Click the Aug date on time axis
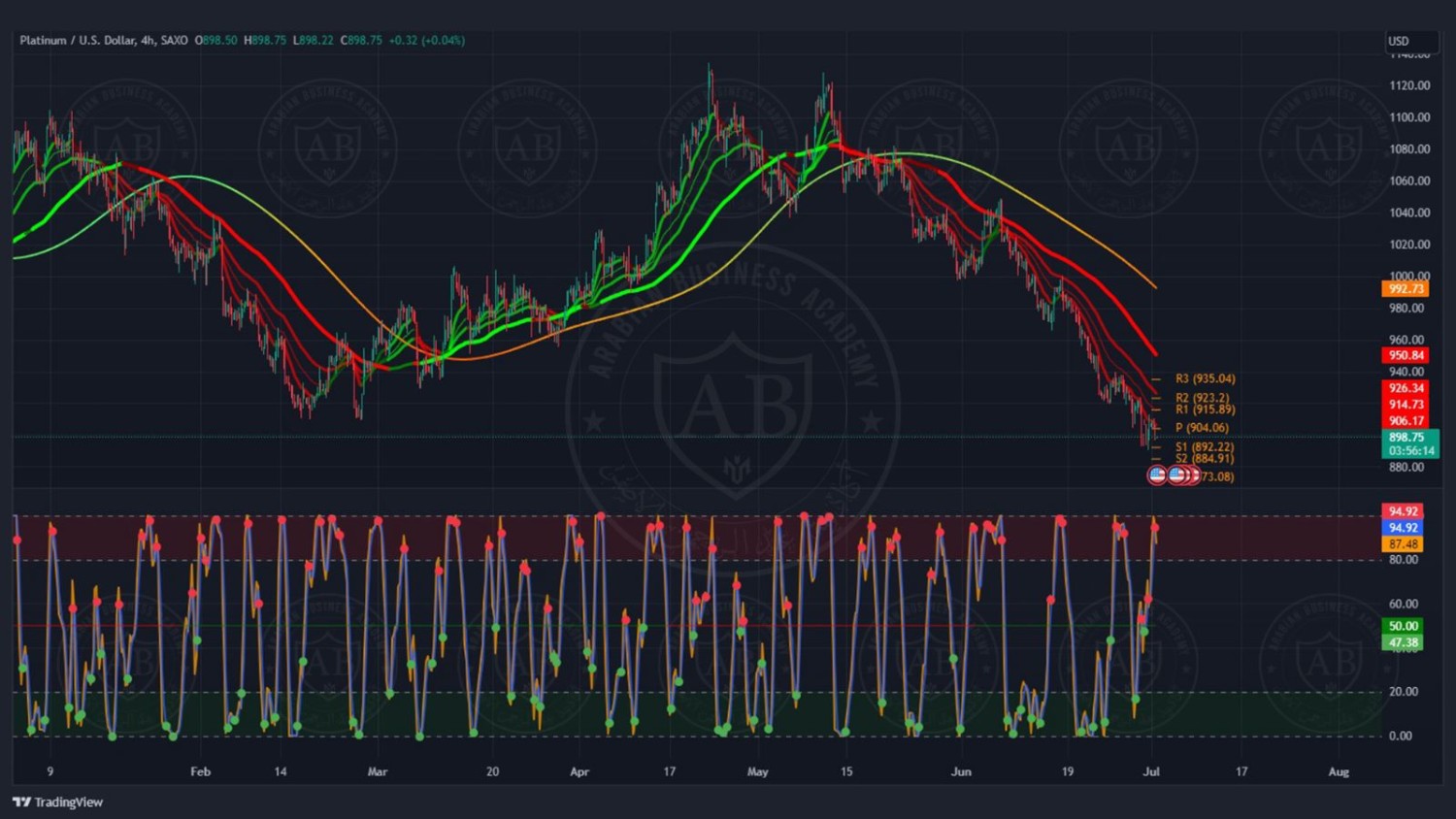Screen dimensions: 1456x819 coord(1339,772)
